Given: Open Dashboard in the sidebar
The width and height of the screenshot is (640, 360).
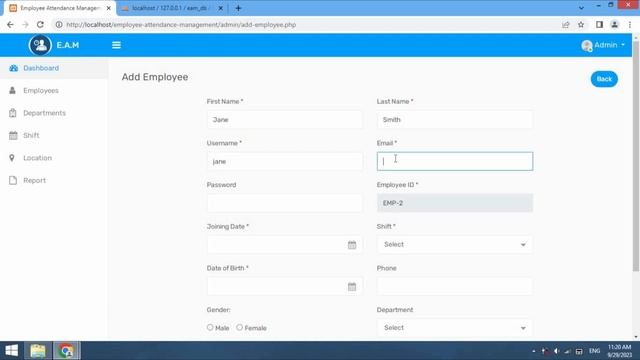Looking at the screenshot, I should [54, 68].
